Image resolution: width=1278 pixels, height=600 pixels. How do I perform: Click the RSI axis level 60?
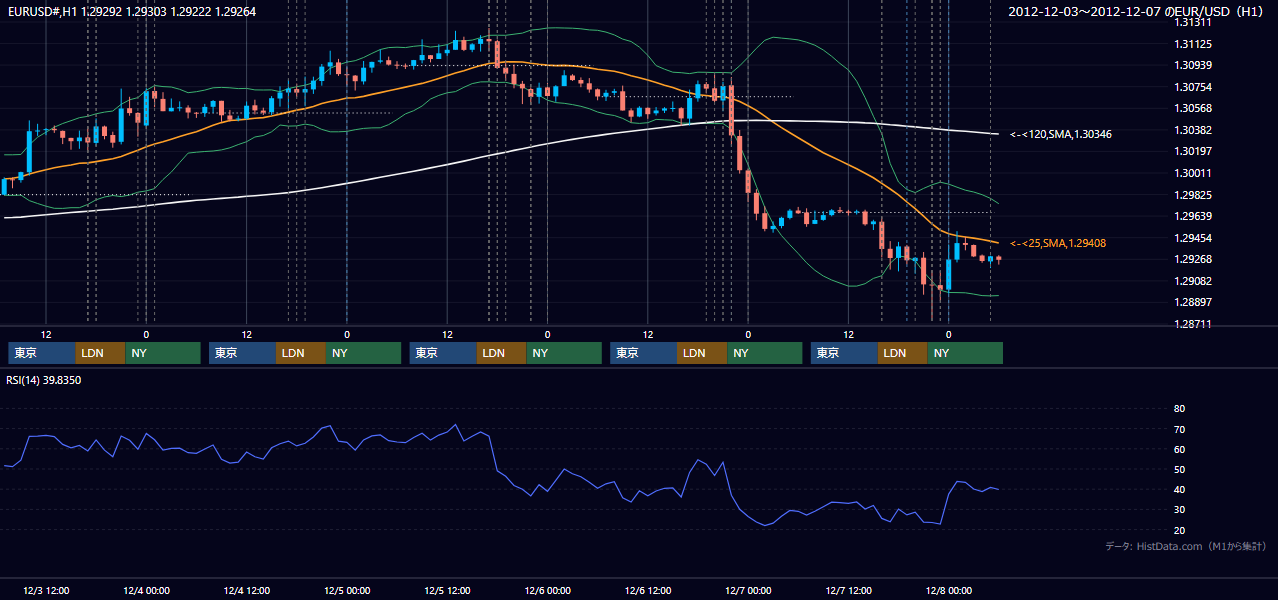[x=1179, y=449]
